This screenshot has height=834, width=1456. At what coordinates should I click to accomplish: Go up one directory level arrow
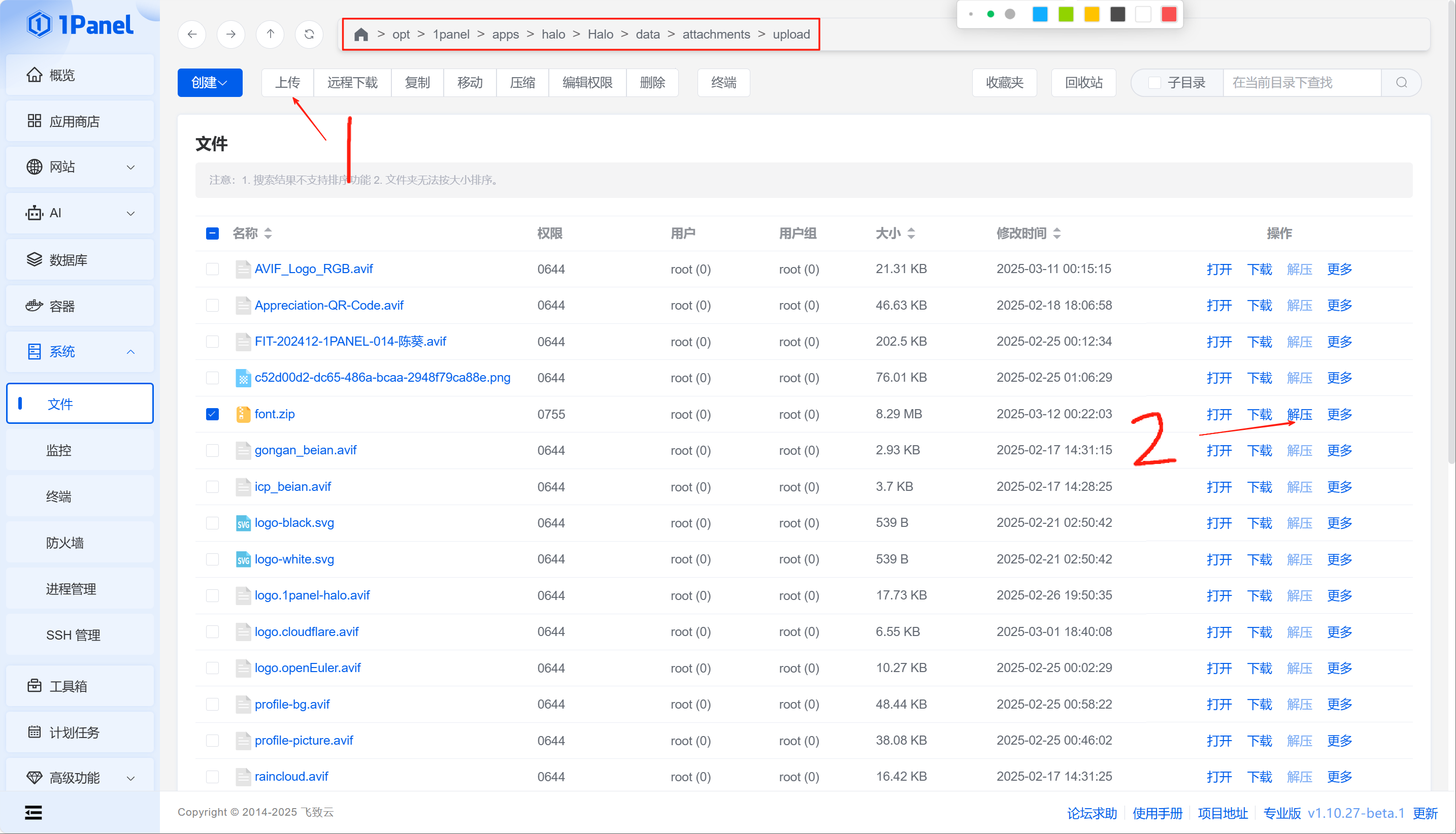coord(271,35)
